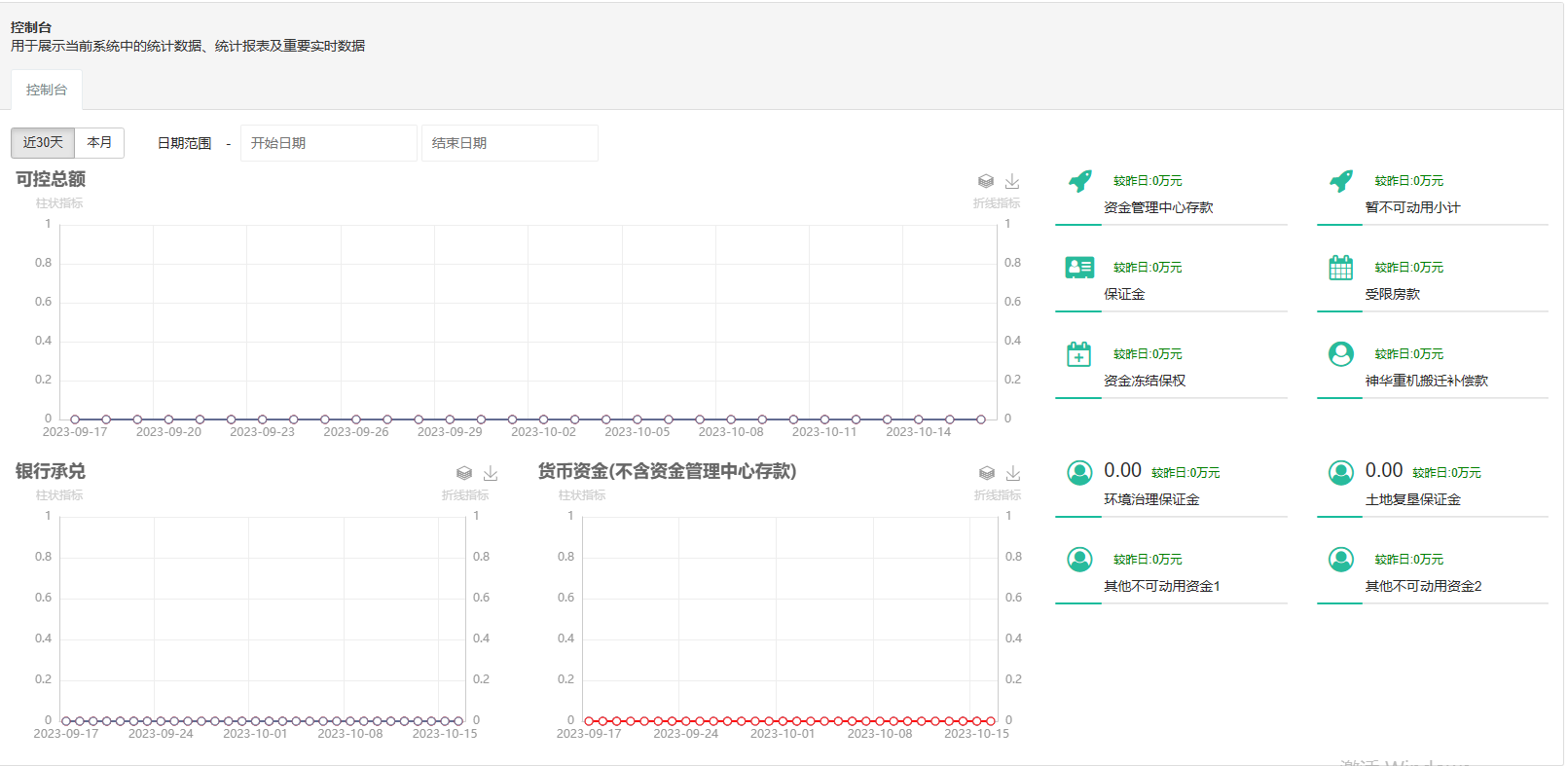Open the 资金冻结保权 card label
1568x766 pixels.
click(1145, 381)
